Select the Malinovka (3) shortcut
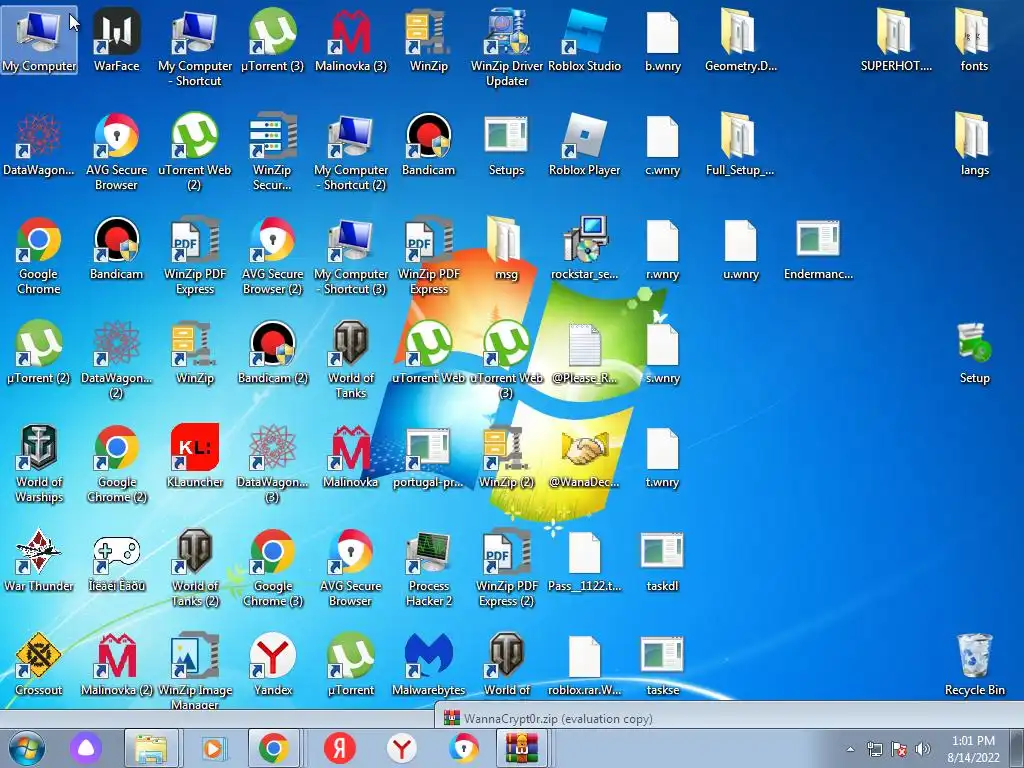This screenshot has height=768, width=1024. coord(351,39)
